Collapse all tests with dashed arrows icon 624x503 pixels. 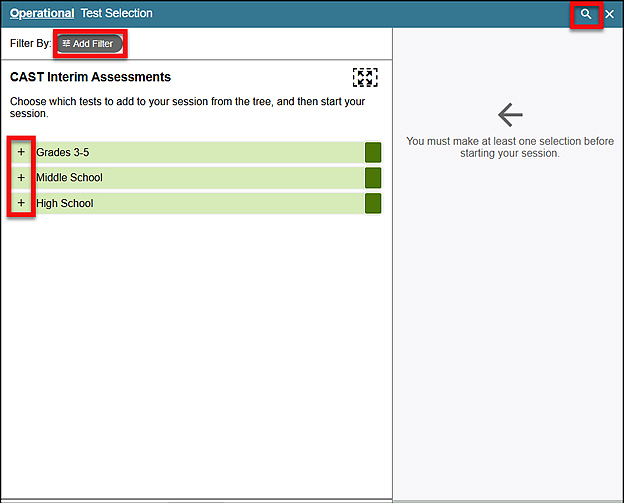[x=365, y=77]
